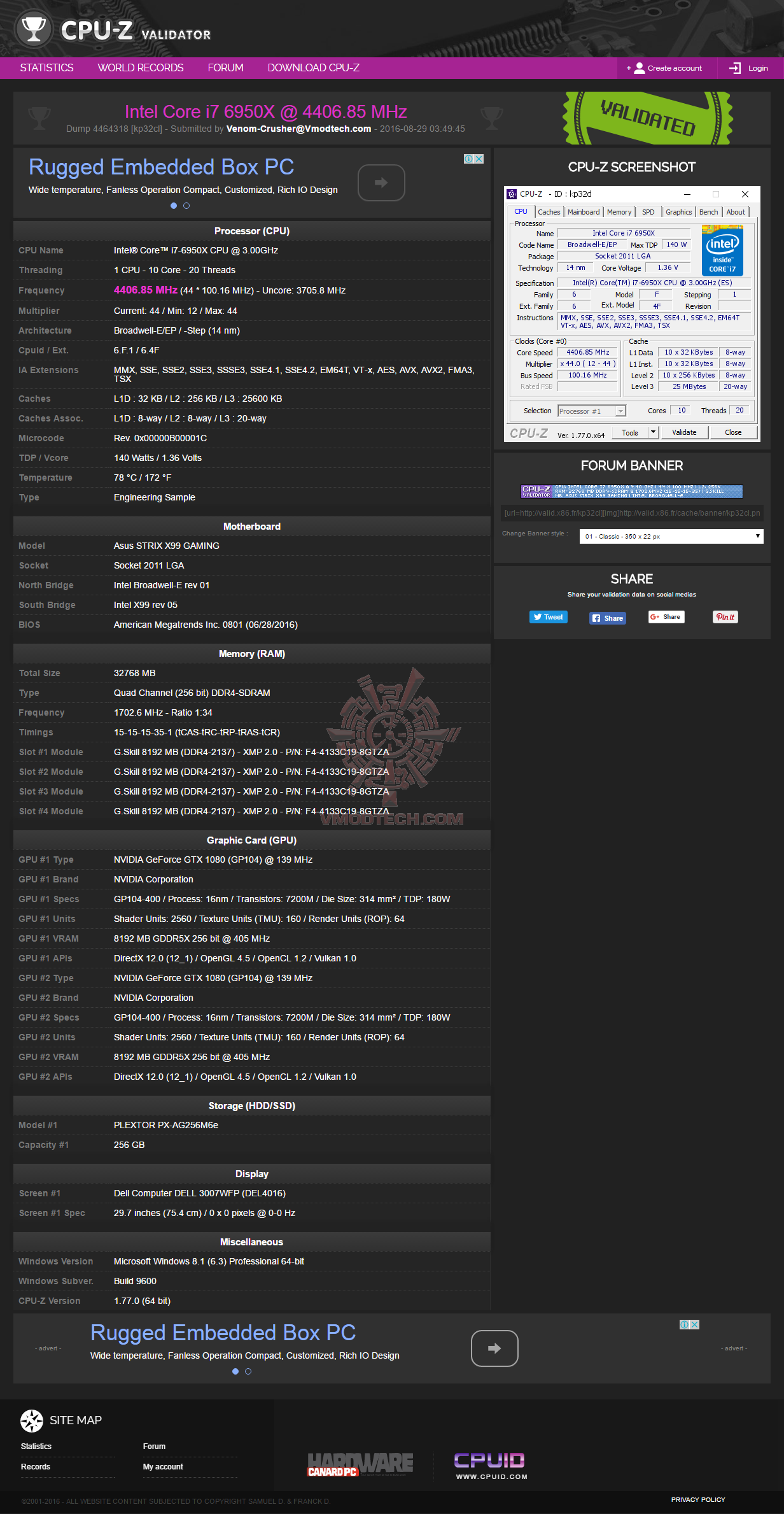Click the Facebook Share button

[x=608, y=618]
